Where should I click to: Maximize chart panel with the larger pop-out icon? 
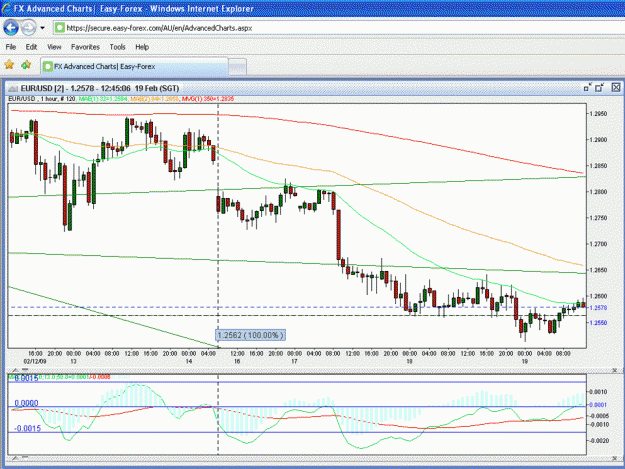click(599, 87)
